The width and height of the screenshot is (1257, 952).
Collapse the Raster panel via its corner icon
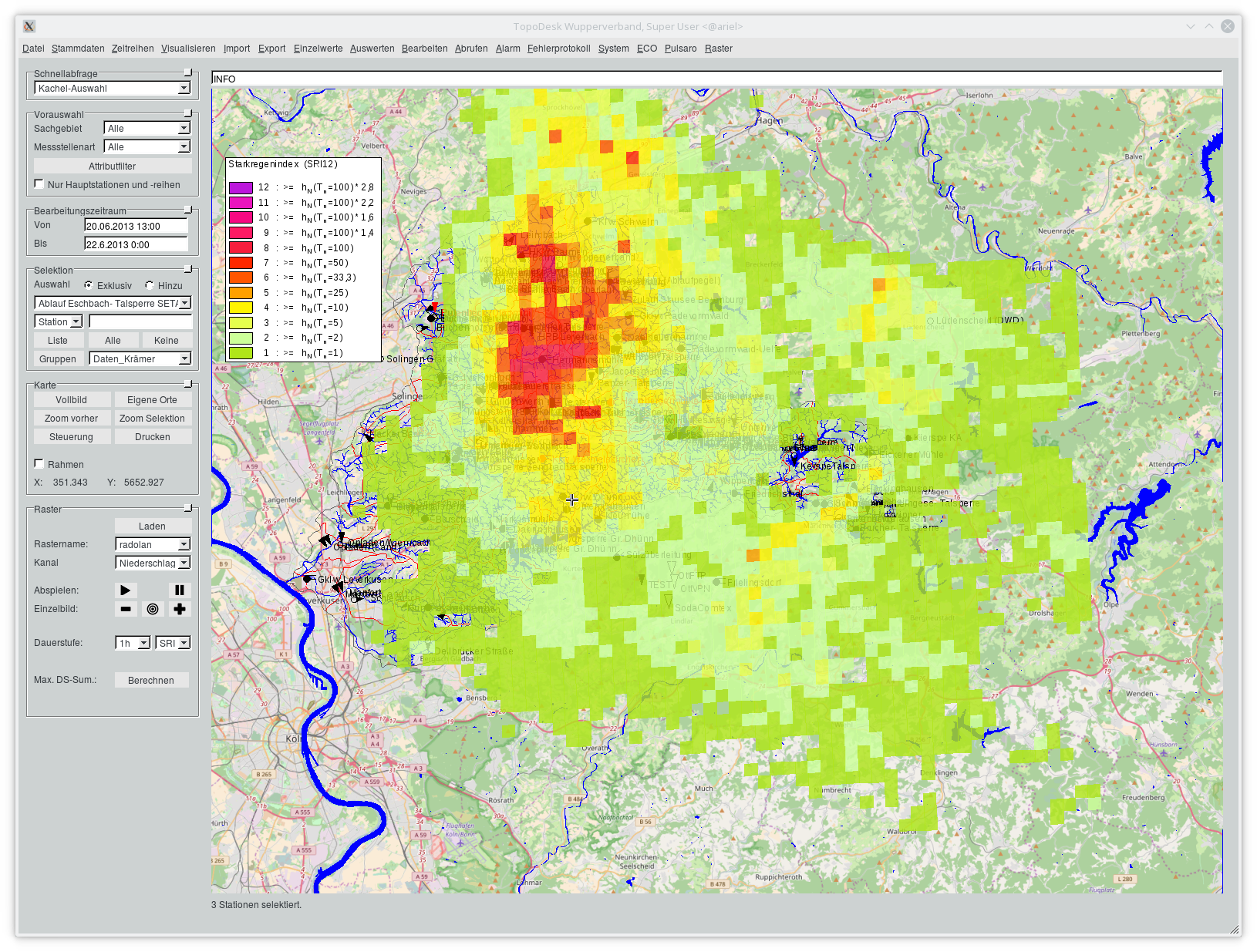(x=188, y=509)
